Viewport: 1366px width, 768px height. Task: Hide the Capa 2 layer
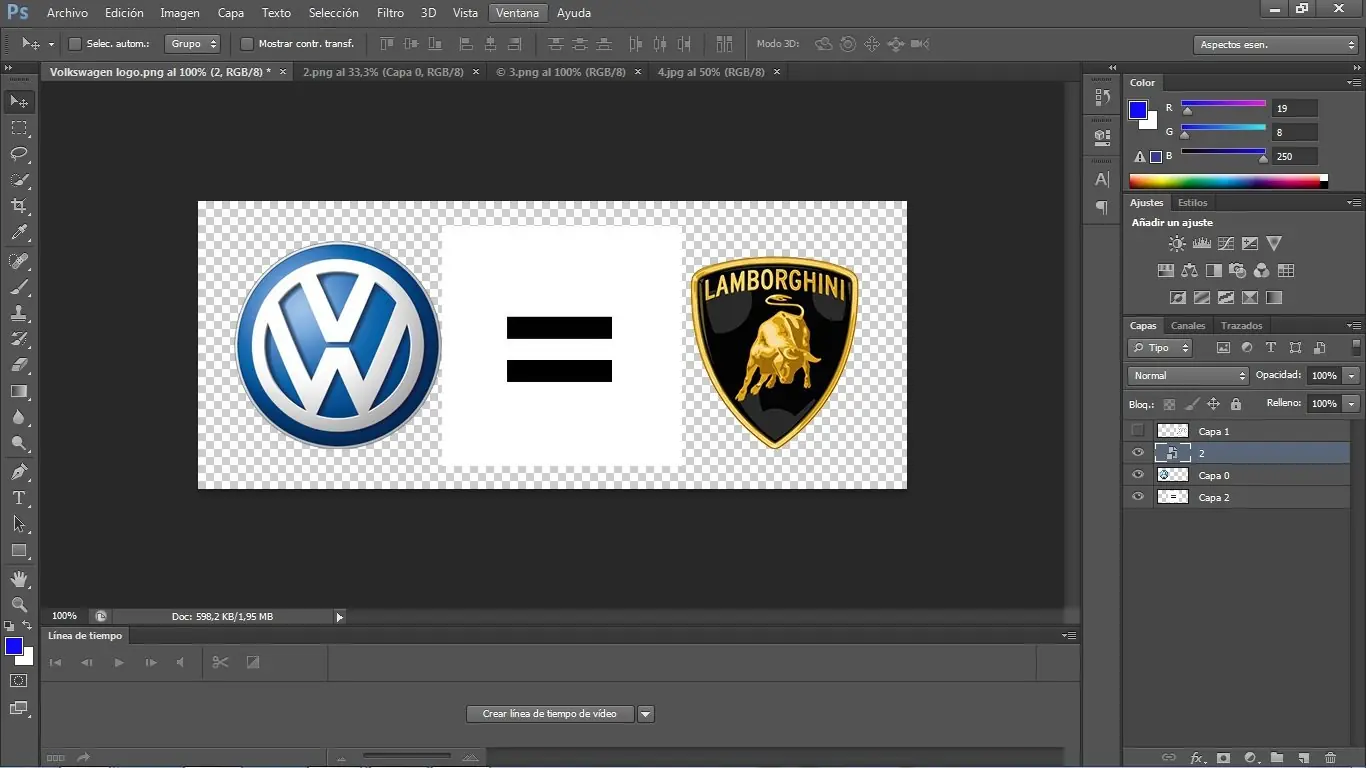click(x=1137, y=497)
